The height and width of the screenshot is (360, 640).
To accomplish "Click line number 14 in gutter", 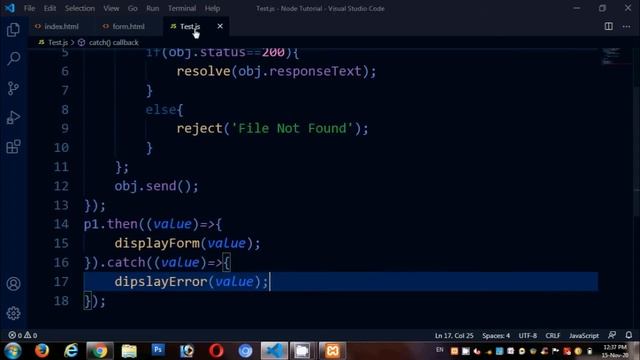I will pos(61,224).
